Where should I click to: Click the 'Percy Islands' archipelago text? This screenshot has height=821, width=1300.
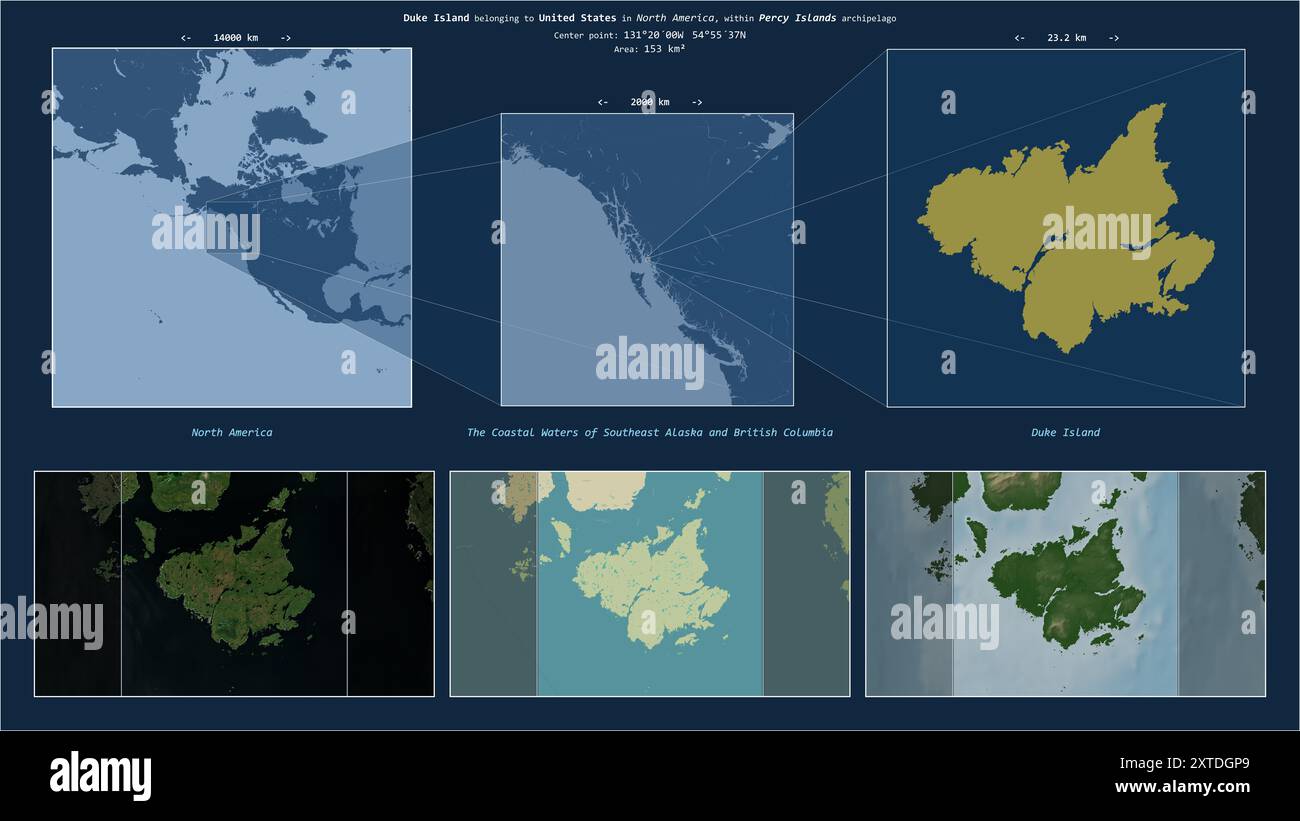[x=797, y=18]
